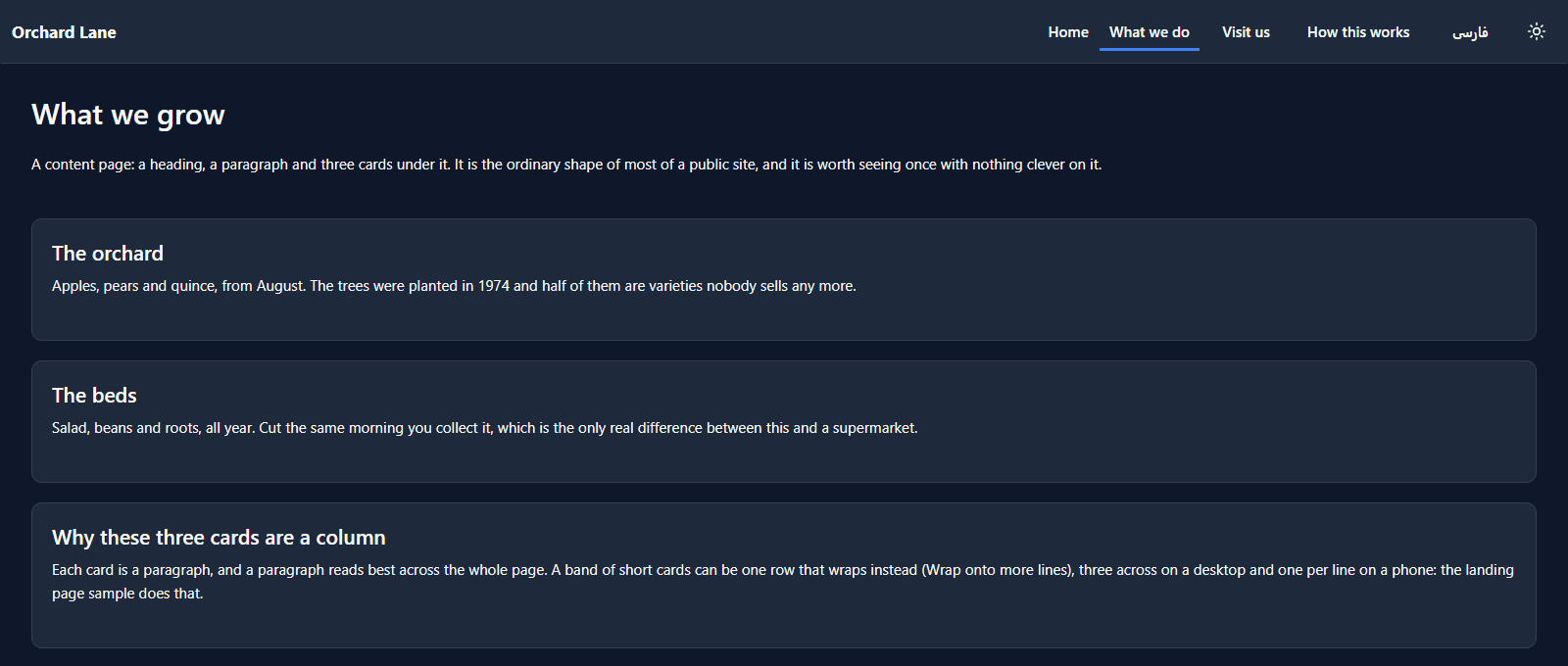Click 'Salad, beans and roots' in the beds card
Image resolution: width=1568 pixels, height=666 pixels.
(125, 428)
